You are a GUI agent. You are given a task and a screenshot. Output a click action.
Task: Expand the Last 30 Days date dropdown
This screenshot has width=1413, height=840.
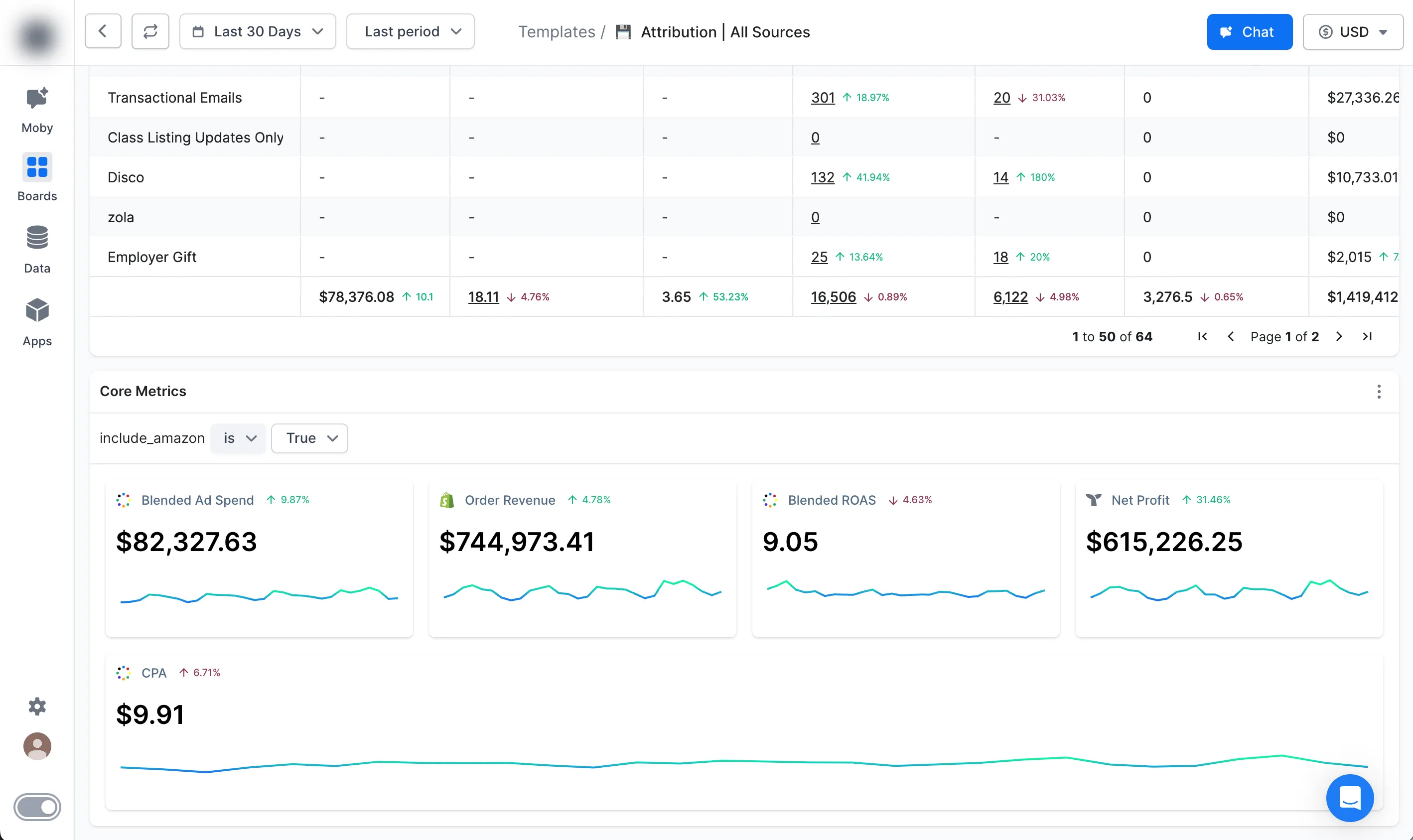click(258, 32)
